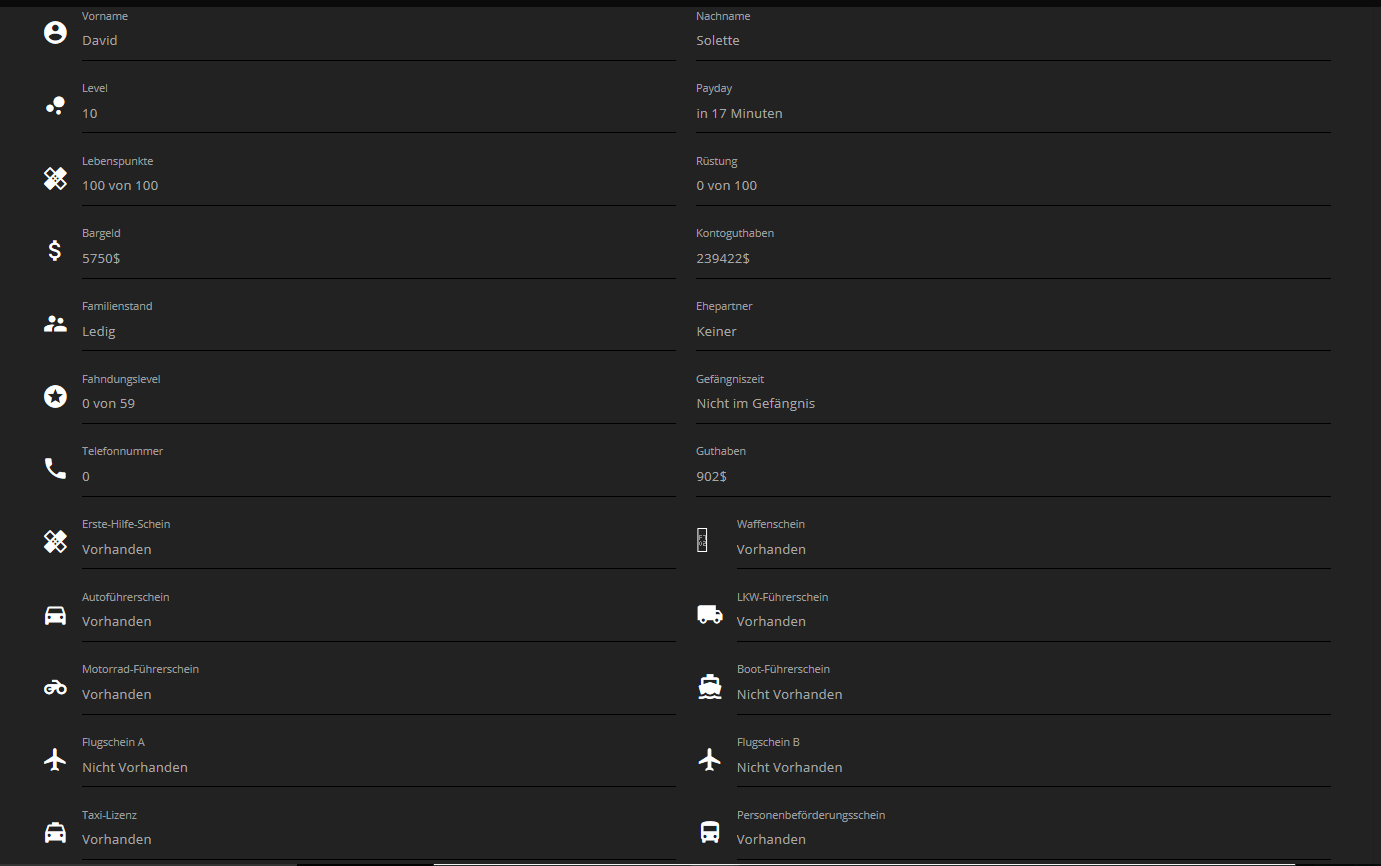The width and height of the screenshot is (1381, 866).
Task: Click the car icon beside Autoführerschein
Action: 55,615
